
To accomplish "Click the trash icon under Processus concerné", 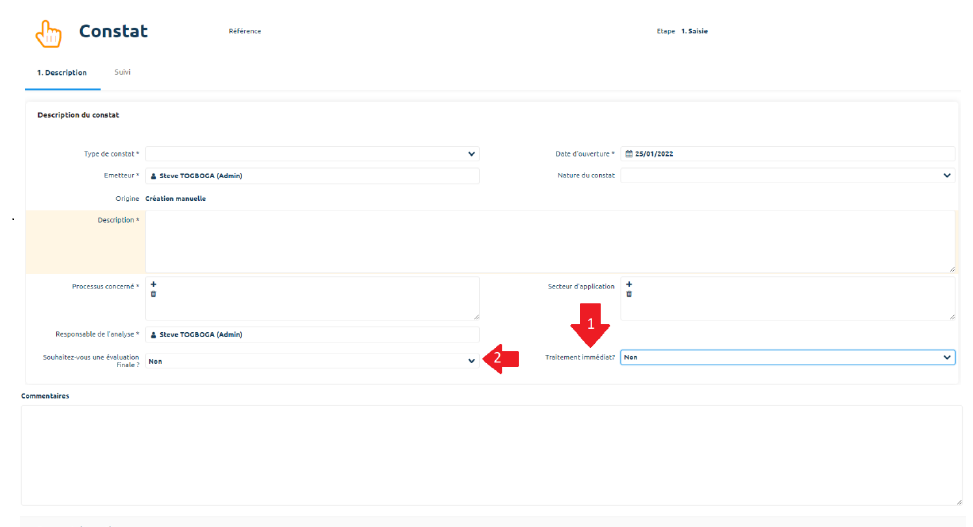I will (x=153, y=294).
